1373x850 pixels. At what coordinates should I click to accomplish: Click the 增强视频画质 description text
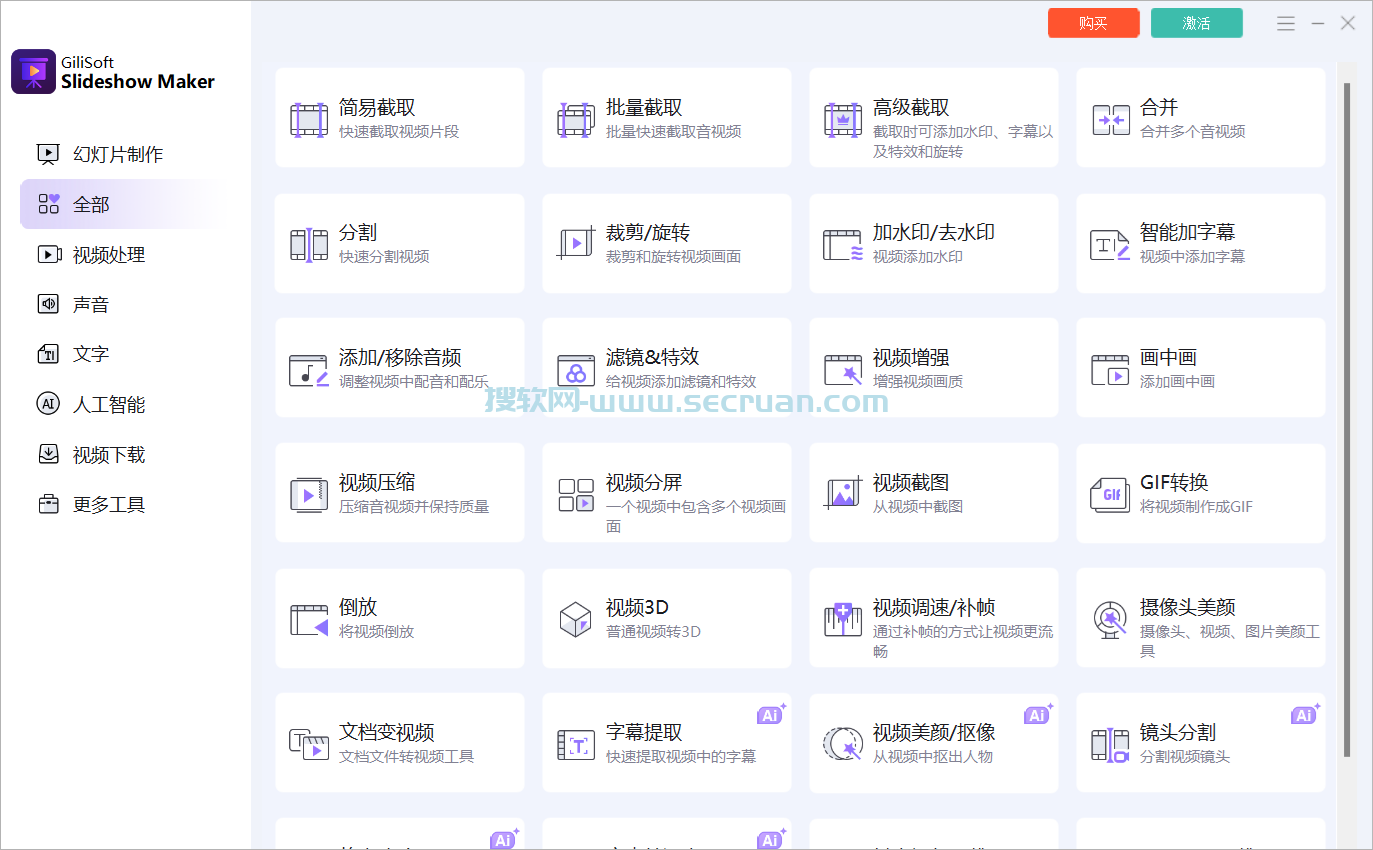click(x=918, y=381)
